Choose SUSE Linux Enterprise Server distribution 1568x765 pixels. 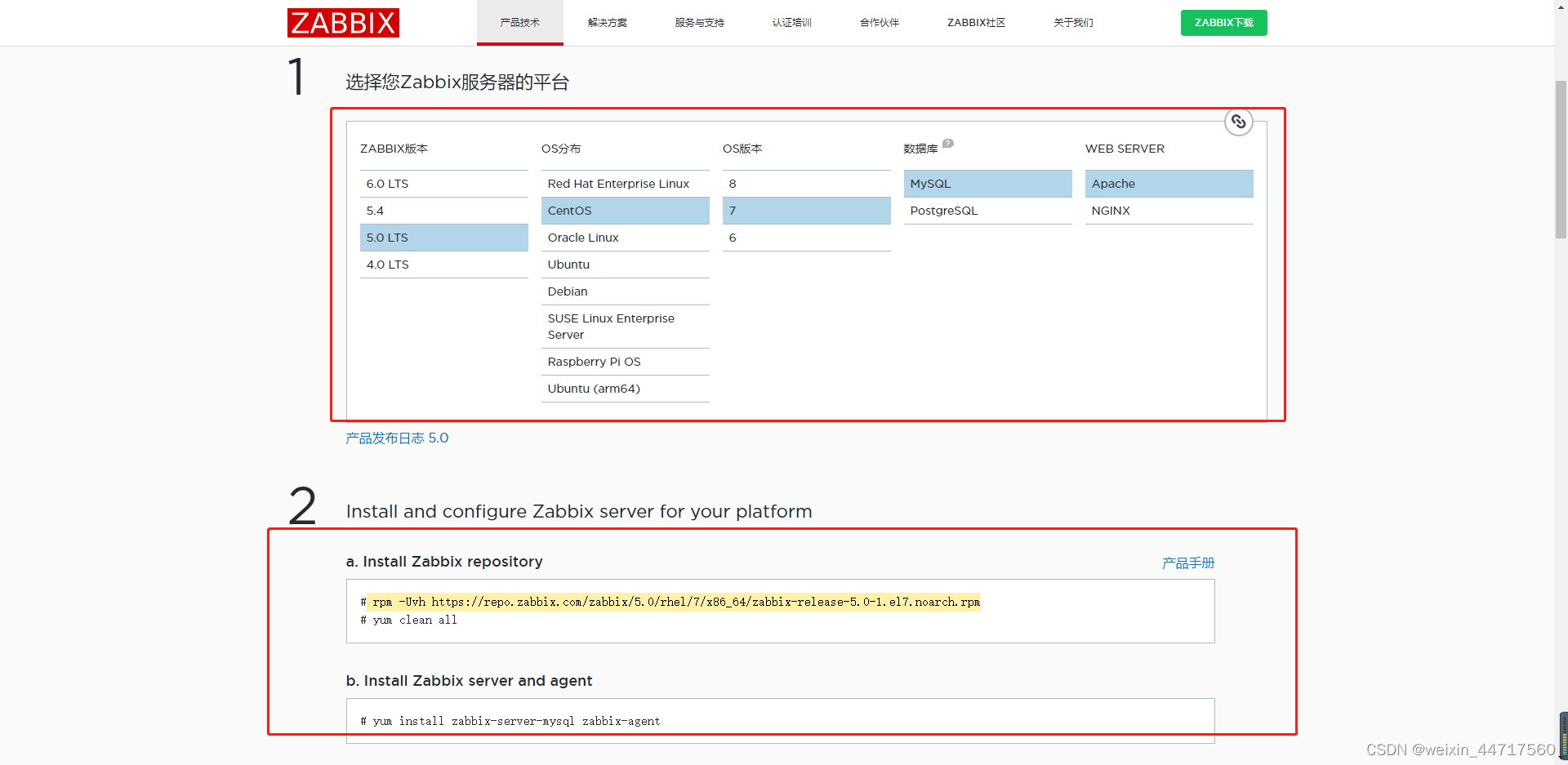626,327
